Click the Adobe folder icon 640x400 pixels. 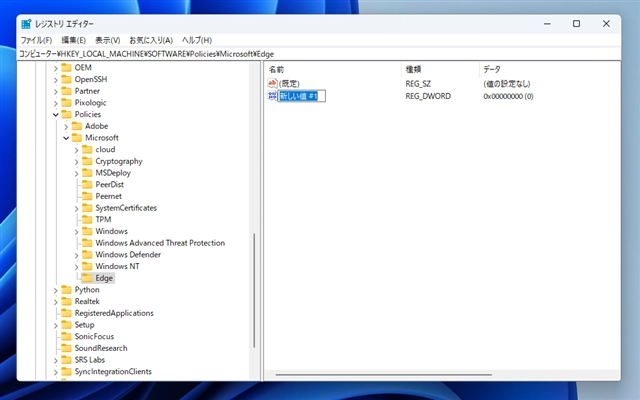tap(77, 126)
